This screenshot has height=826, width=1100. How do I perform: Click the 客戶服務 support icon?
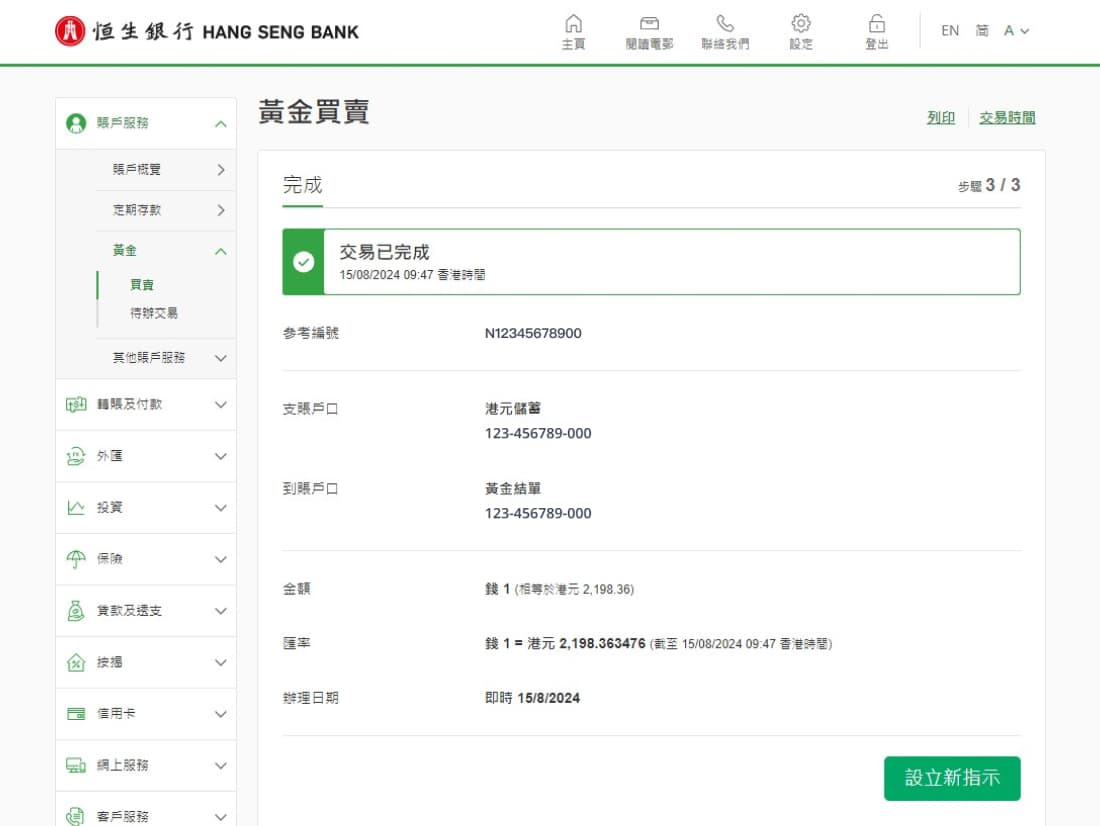(76, 816)
